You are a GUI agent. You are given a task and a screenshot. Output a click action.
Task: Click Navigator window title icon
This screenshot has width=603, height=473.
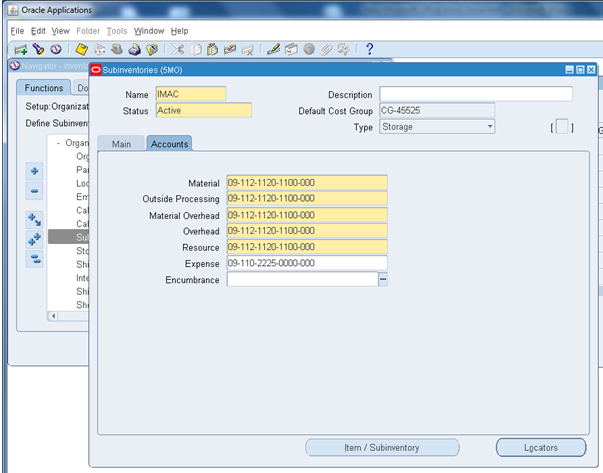15,66
